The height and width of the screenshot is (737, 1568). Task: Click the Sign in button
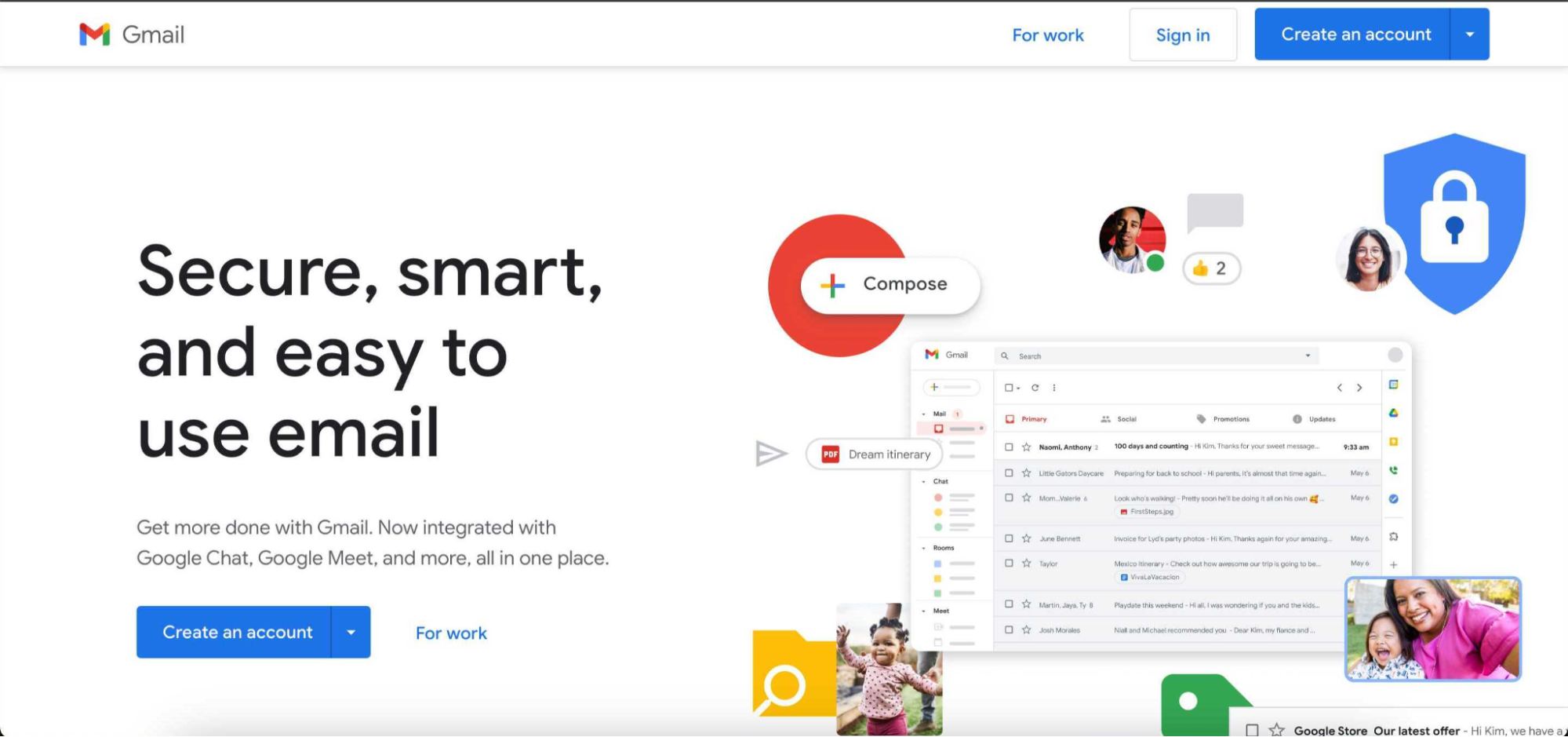[x=1182, y=35]
